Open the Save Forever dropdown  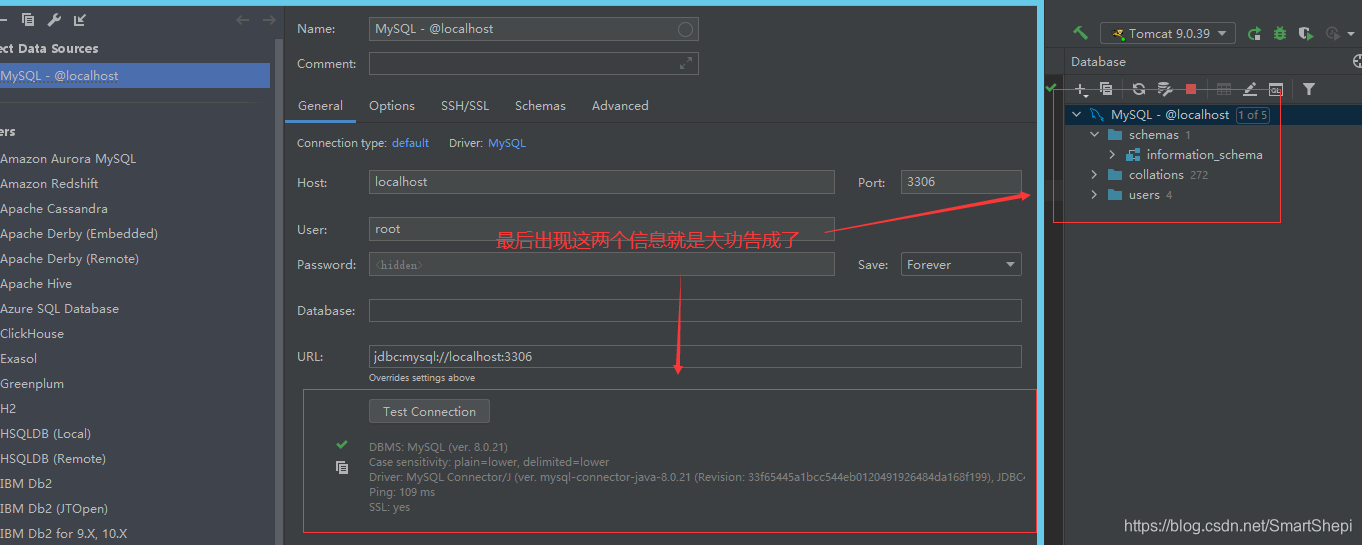pos(960,264)
